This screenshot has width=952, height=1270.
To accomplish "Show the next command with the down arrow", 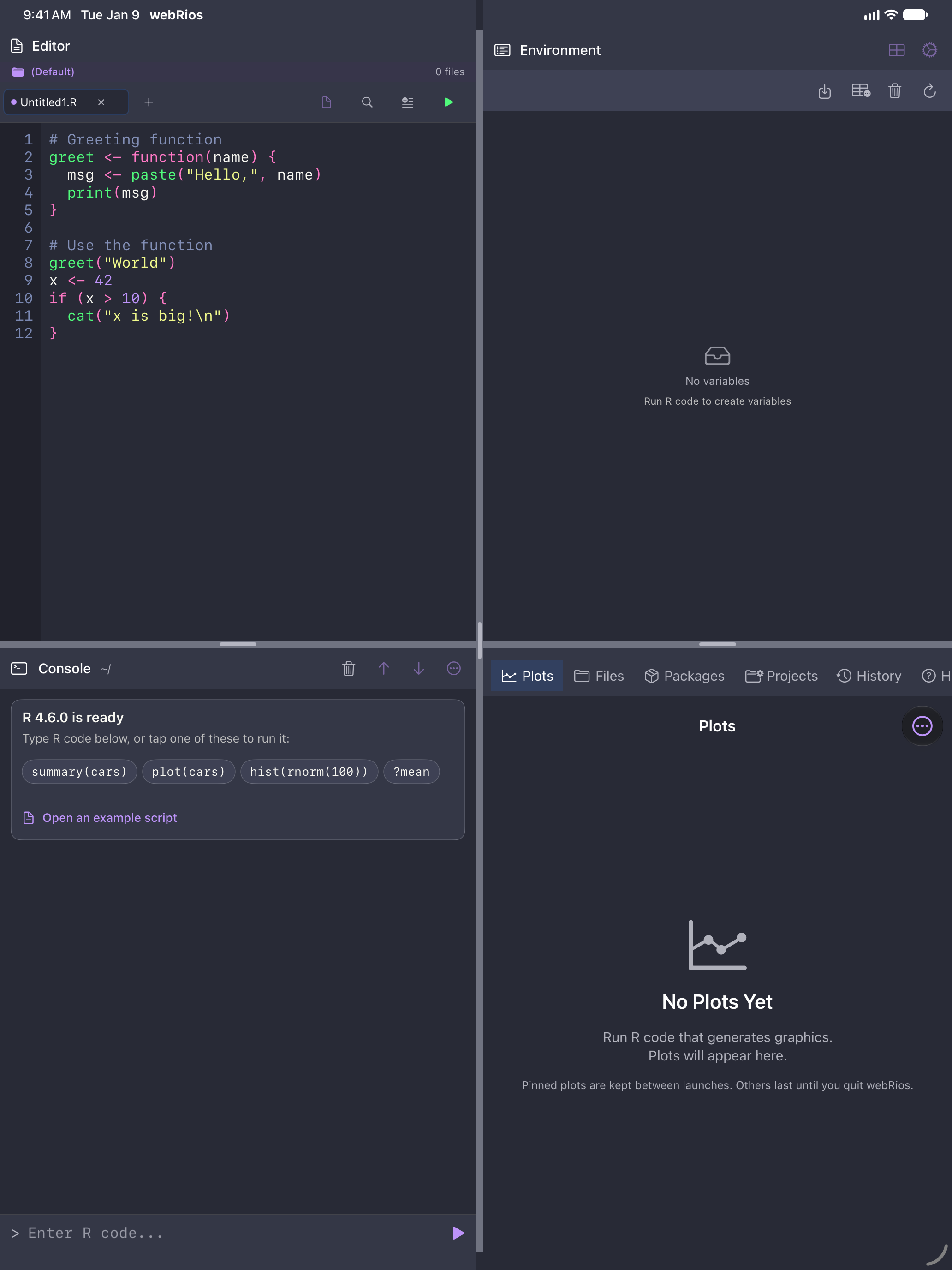I will (x=419, y=668).
